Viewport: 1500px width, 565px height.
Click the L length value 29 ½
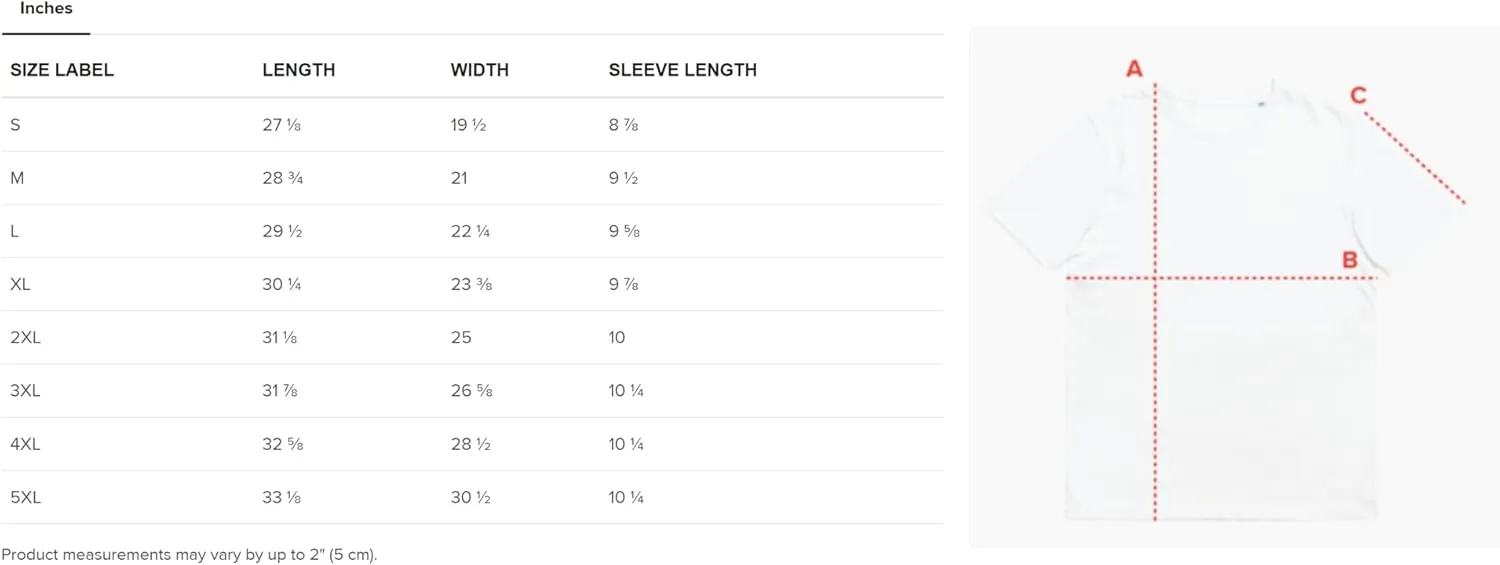point(282,231)
